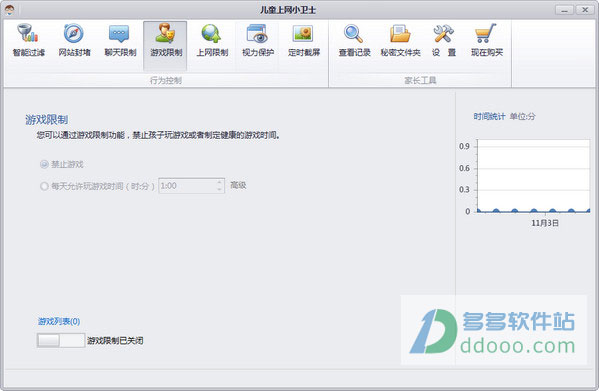Open the 高级 advanced link
Screen dimensions: 599x391
pyautogui.click(x=238, y=185)
